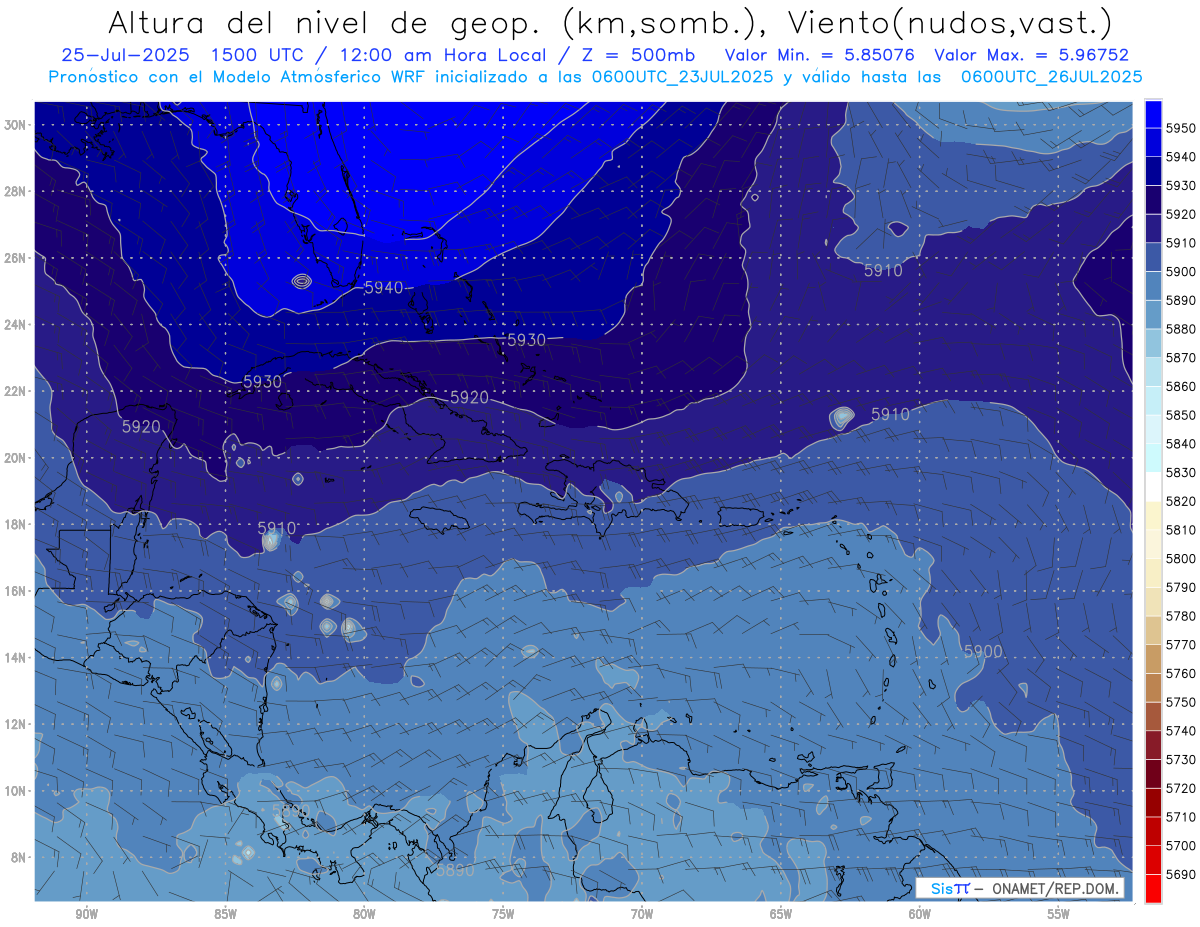Click the 5780 value on the colorbar
Viewport: 1200px width, 927px height.
click(x=1181, y=616)
